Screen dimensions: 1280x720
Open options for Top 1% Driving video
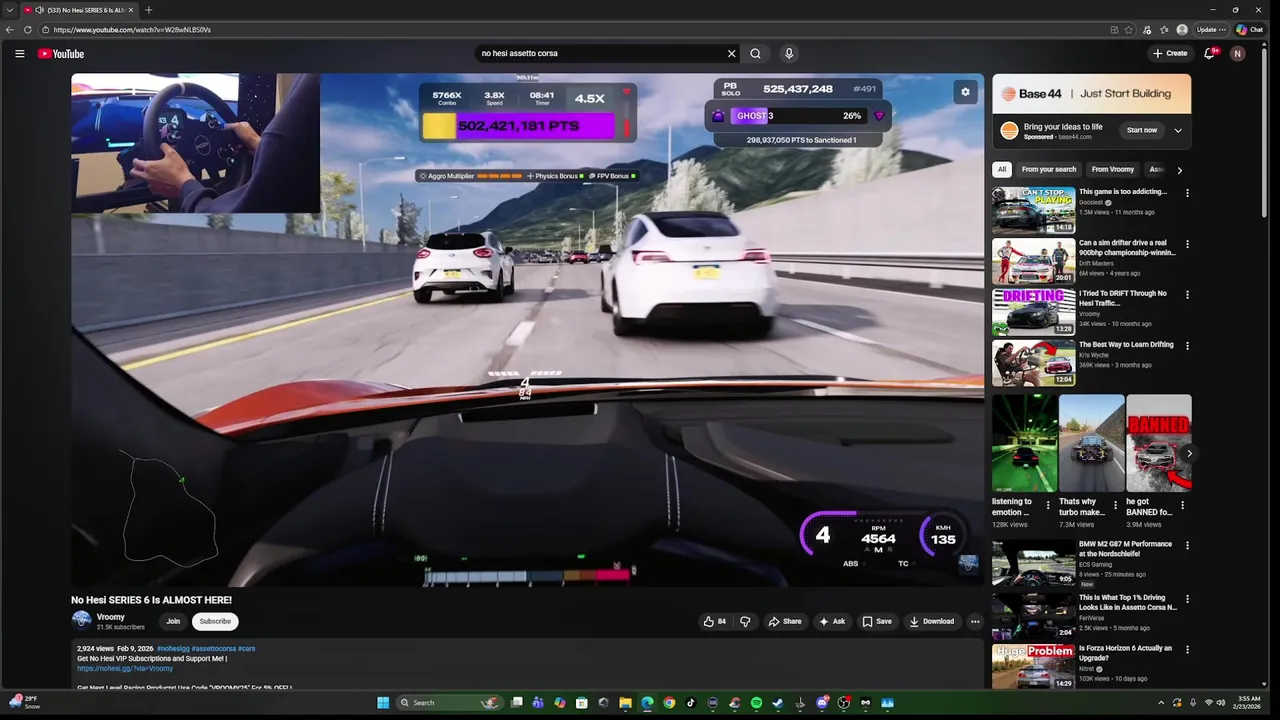1187,598
